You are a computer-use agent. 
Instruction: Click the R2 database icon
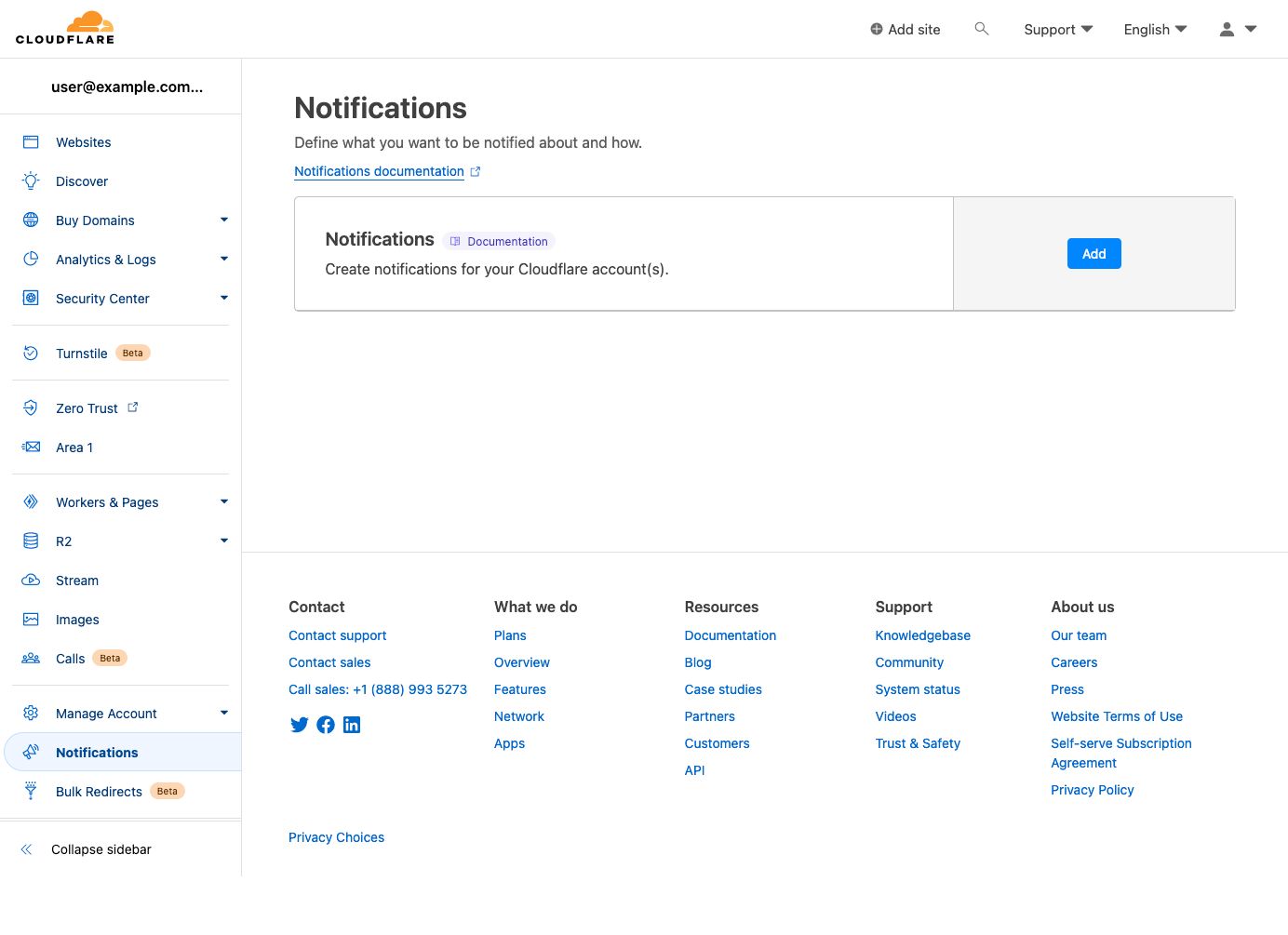point(31,541)
